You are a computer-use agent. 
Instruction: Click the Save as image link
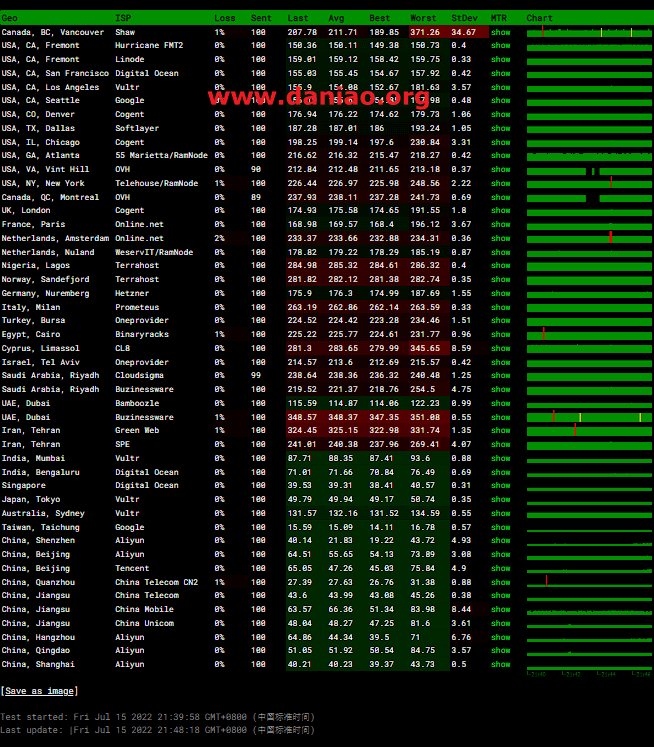coord(40,691)
